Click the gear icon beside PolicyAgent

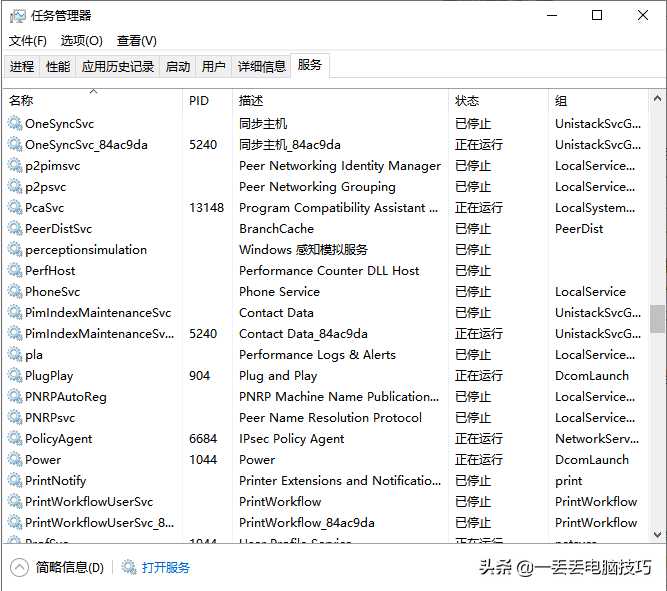click(x=15, y=439)
